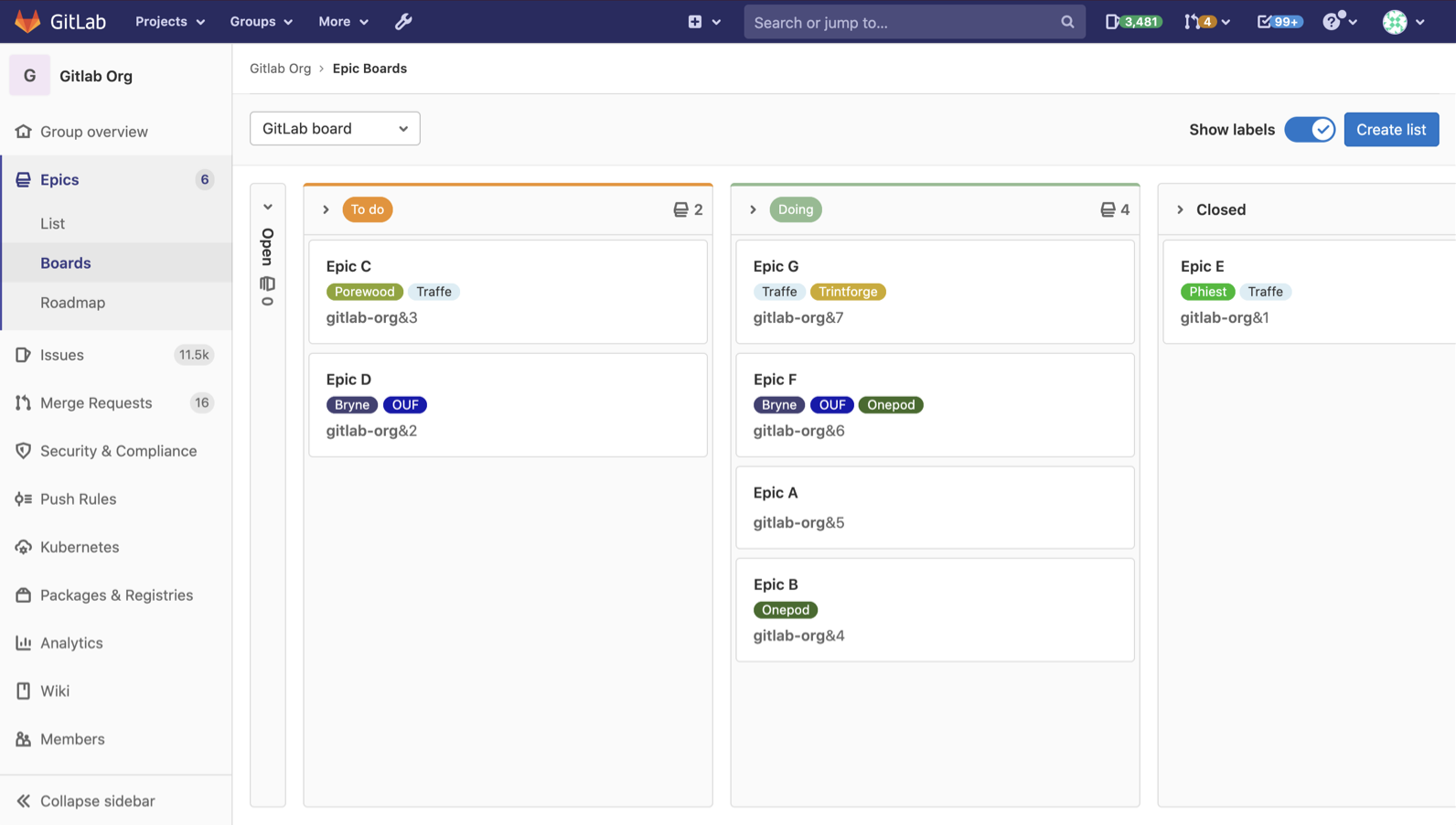This screenshot has height=825, width=1456.
Task: Collapse the To do list chevron
Action: [326, 209]
